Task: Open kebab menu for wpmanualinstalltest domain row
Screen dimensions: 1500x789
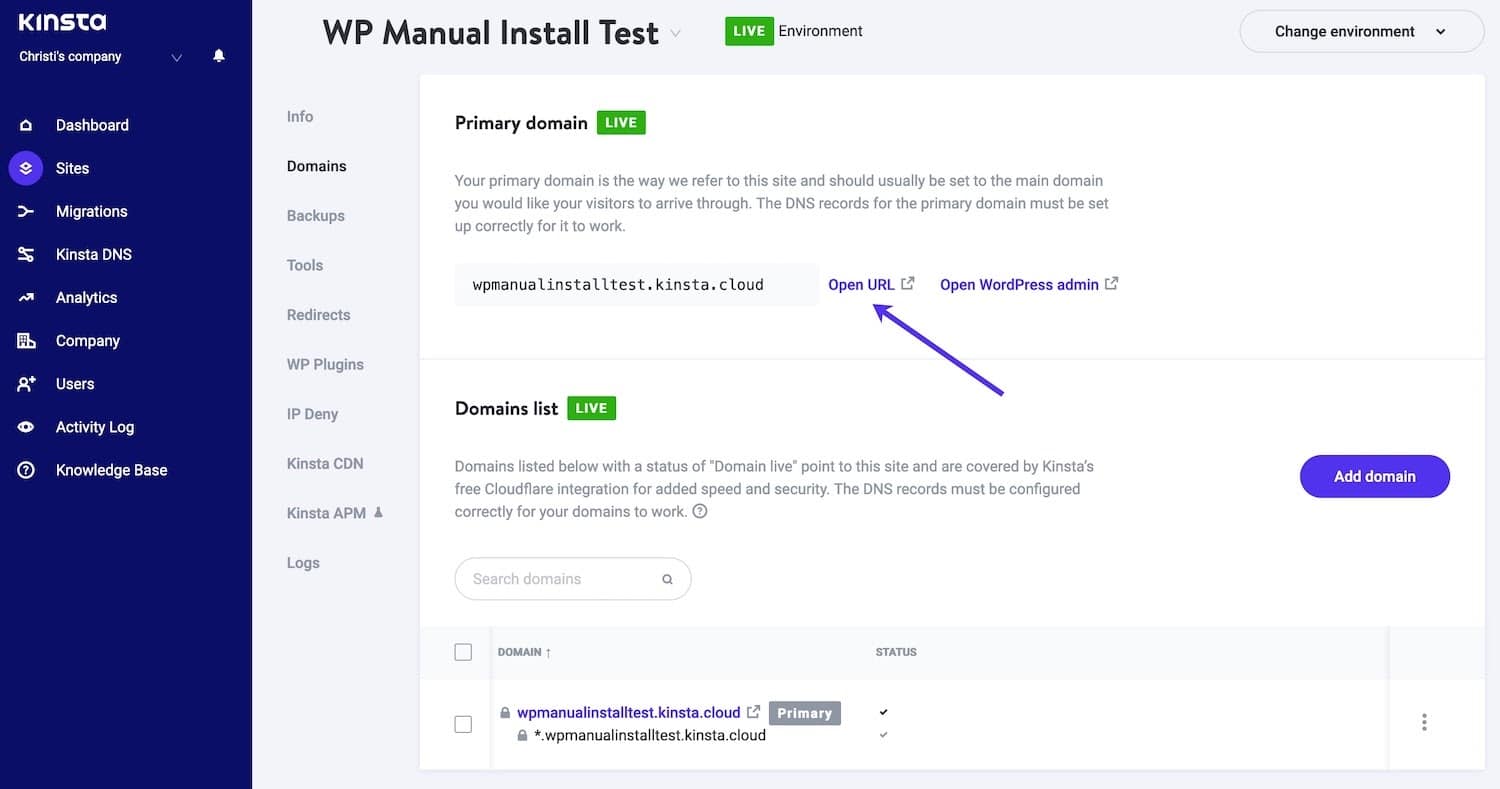Action: point(1424,722)
